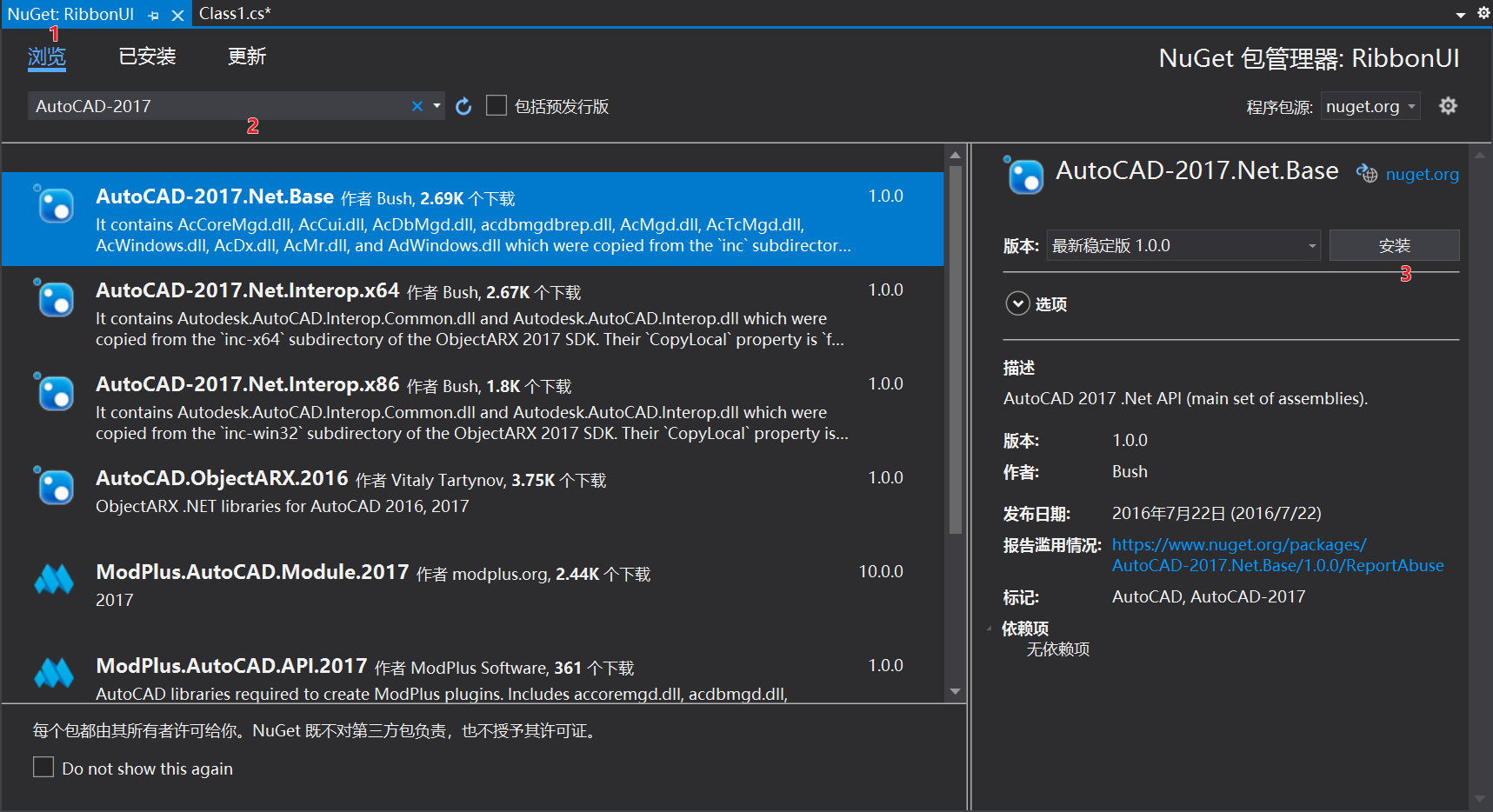Open the 程序包源 nuget.org dropdown
Viewport: 1493px width, 812px height.
pos(1370,106)
